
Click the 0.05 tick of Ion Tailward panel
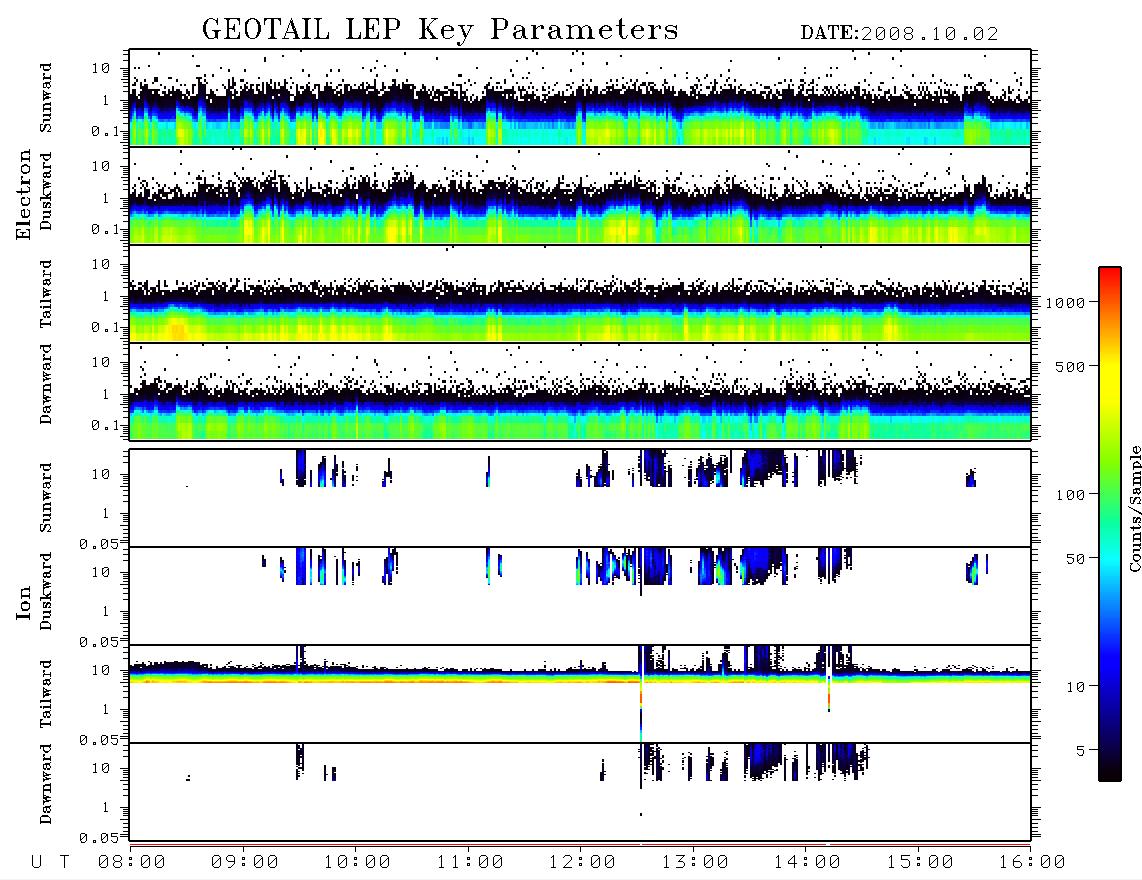point(98,739)
